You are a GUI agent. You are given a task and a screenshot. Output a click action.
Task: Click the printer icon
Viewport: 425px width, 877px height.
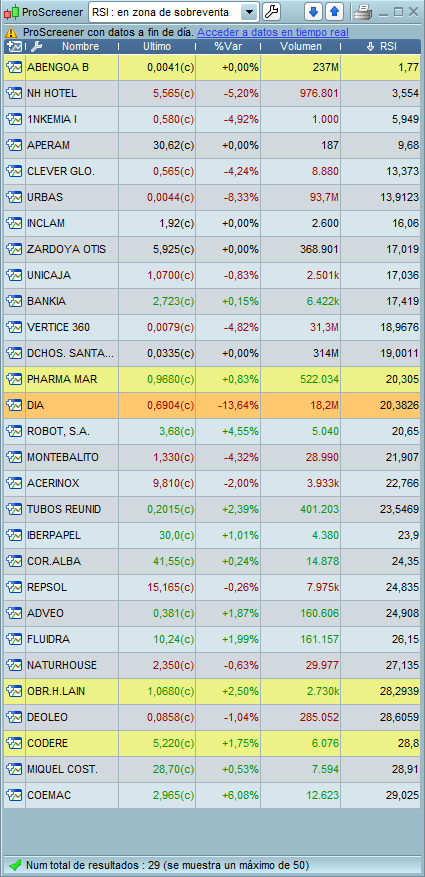point(362,12)
